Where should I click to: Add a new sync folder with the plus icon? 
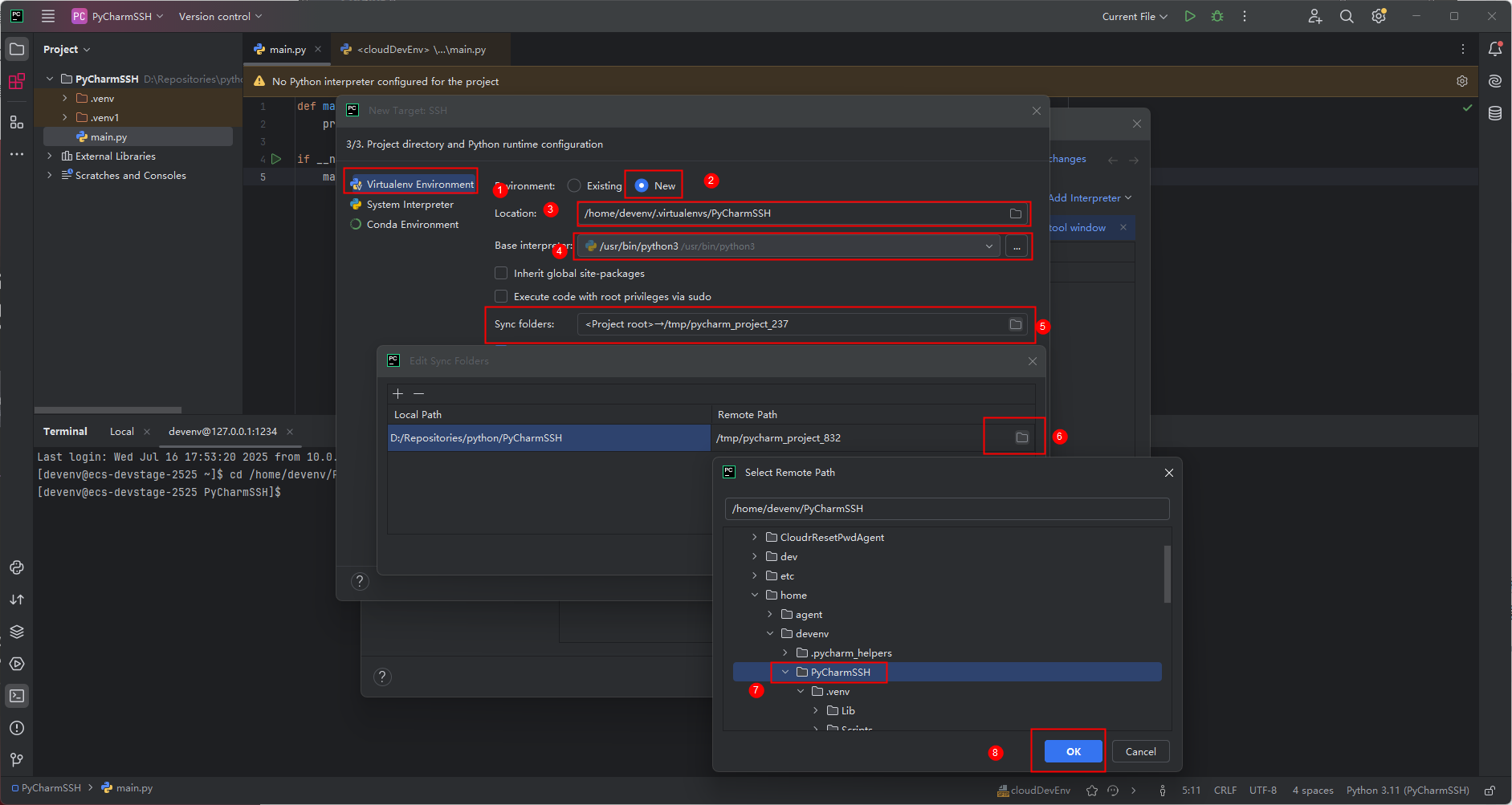click(397, 393)
